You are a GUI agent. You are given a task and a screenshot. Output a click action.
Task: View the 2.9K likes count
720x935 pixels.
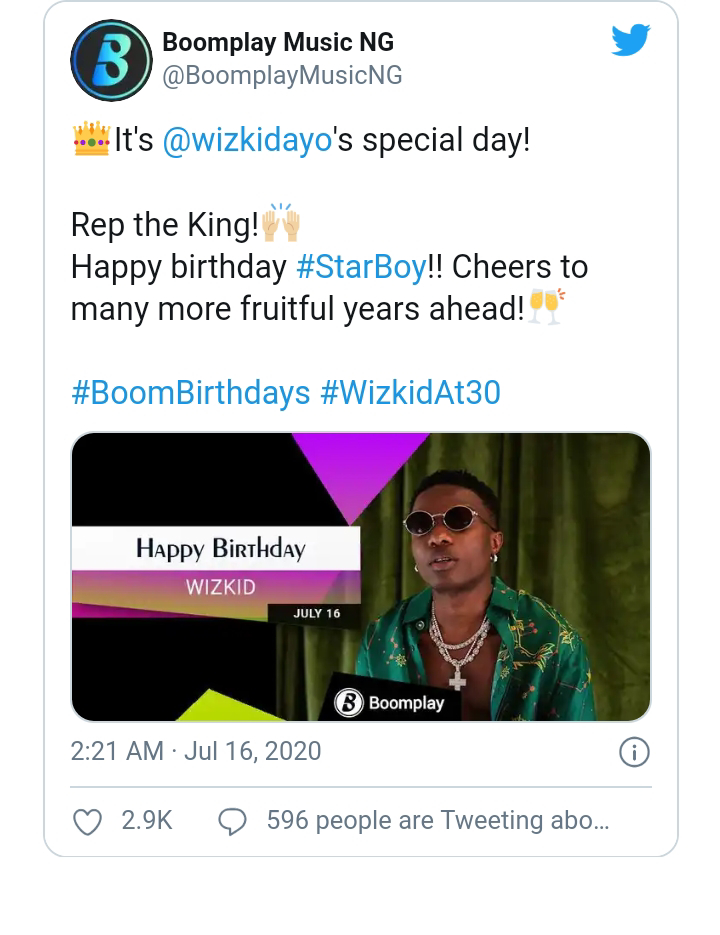click(x=147, y=821)
